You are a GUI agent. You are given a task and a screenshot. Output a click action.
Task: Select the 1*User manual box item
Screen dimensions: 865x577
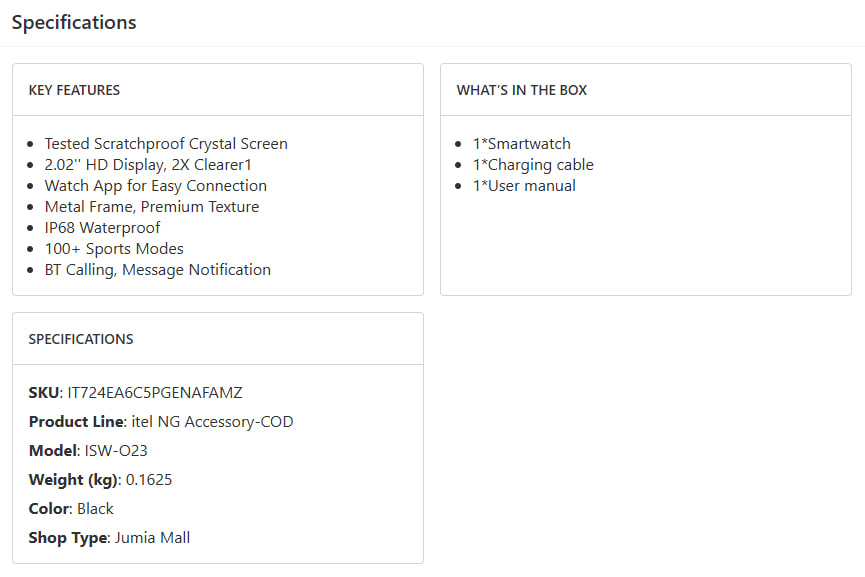pyautogui.click(x=524, y=186)
